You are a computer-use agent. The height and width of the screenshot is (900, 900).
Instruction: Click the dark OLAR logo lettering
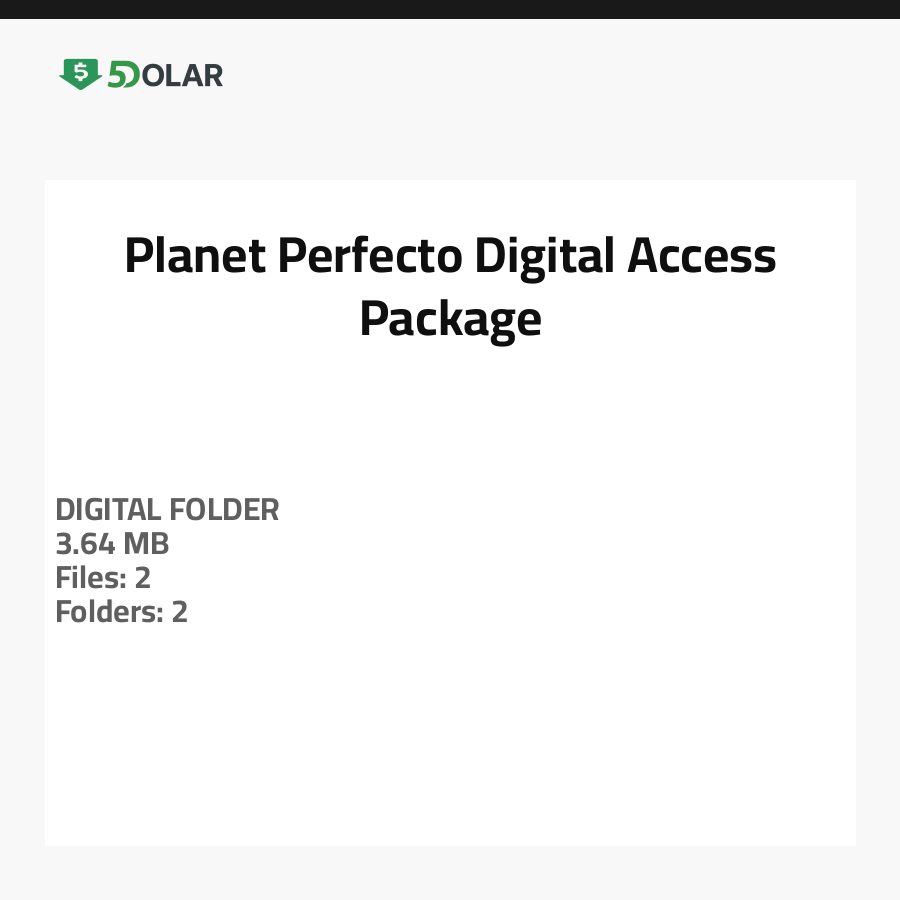pos(181,75)
